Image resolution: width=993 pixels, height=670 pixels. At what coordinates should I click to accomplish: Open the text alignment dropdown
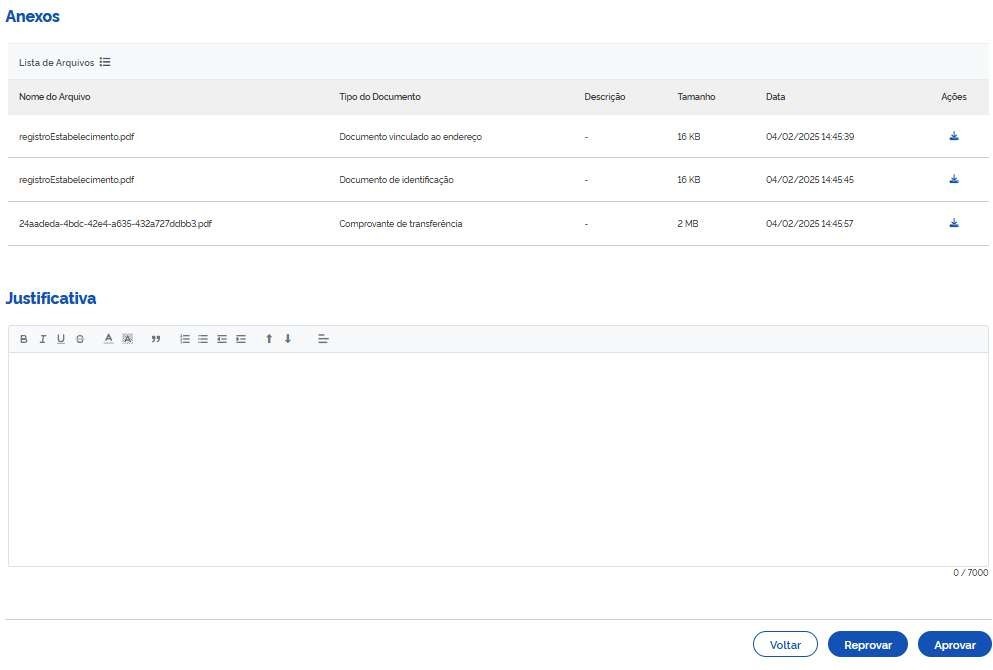coord(323,339)
